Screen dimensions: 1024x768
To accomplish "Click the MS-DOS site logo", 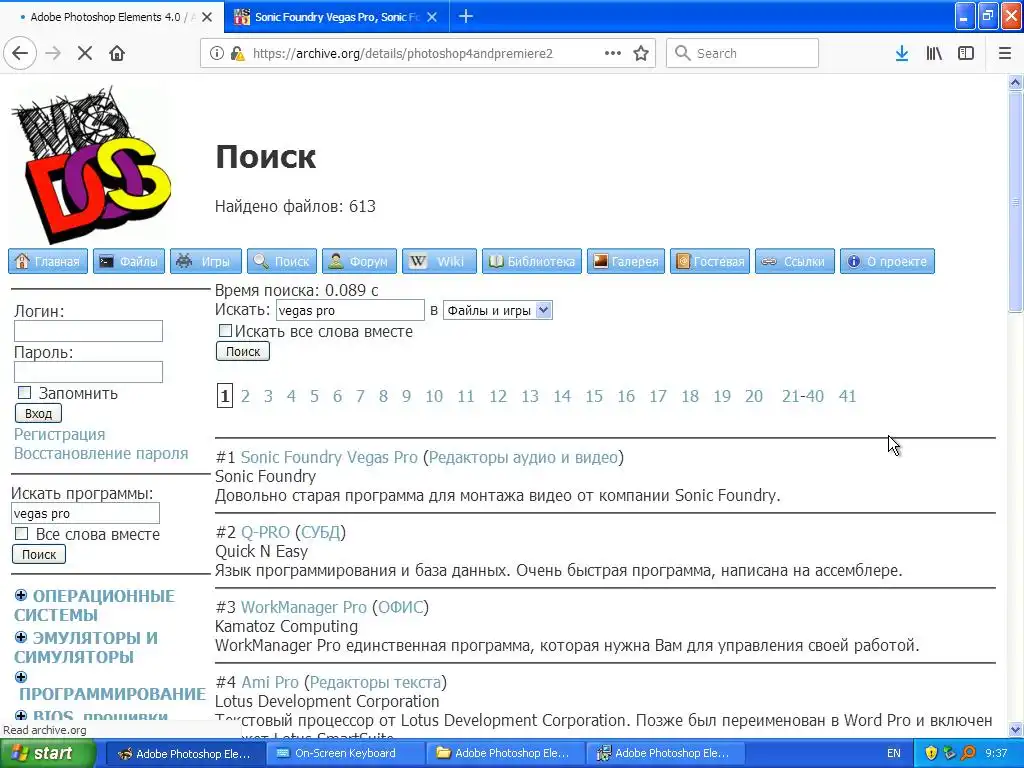I will point(91,165).
